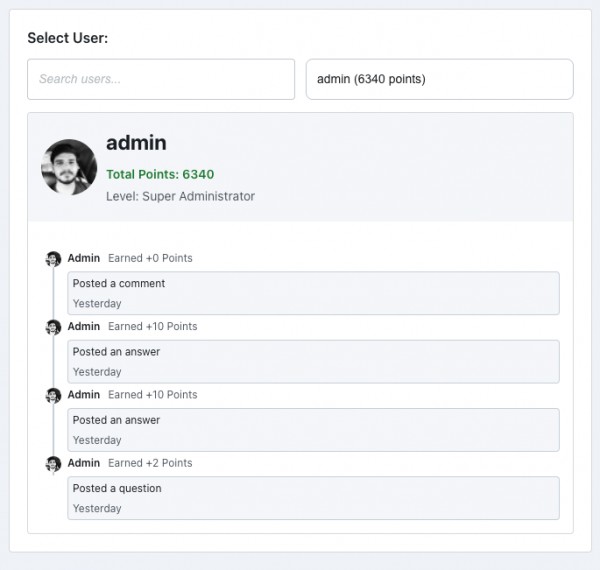Click the Total Points: 6340 text
This screenshot has width=600, height=570.
click(x=160, y=174)
